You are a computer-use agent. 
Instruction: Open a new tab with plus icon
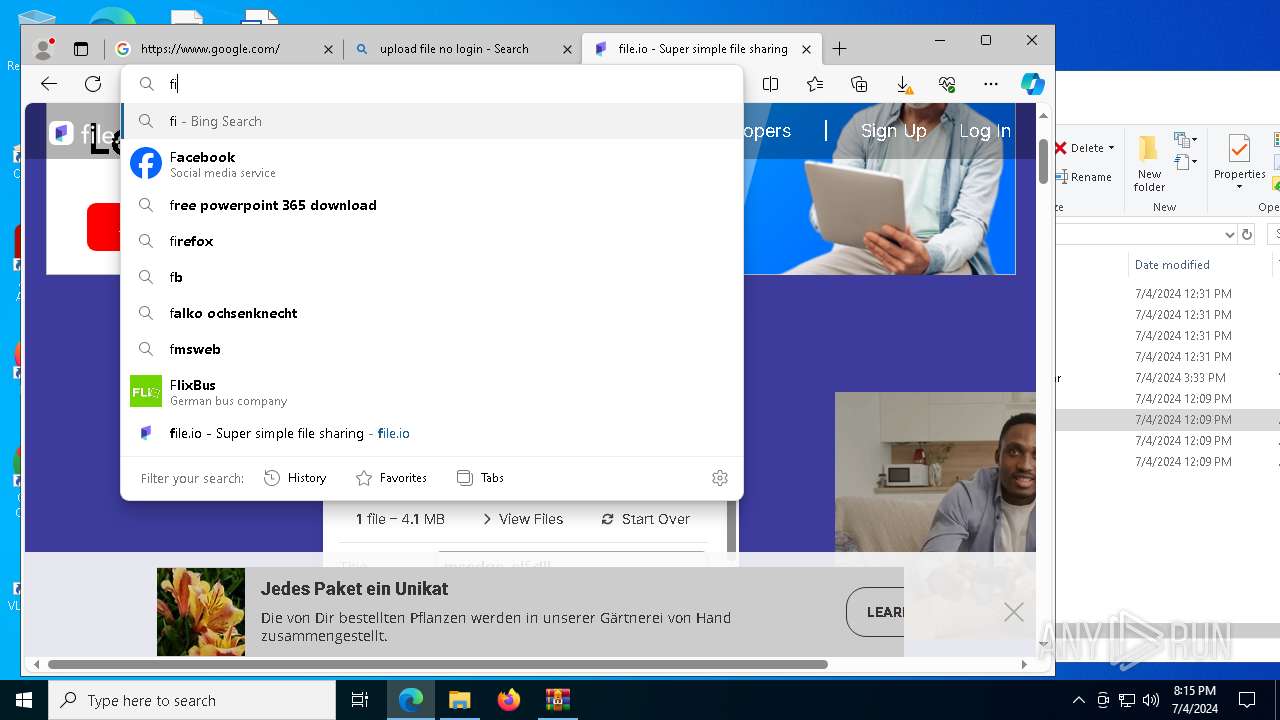(839, 48)
